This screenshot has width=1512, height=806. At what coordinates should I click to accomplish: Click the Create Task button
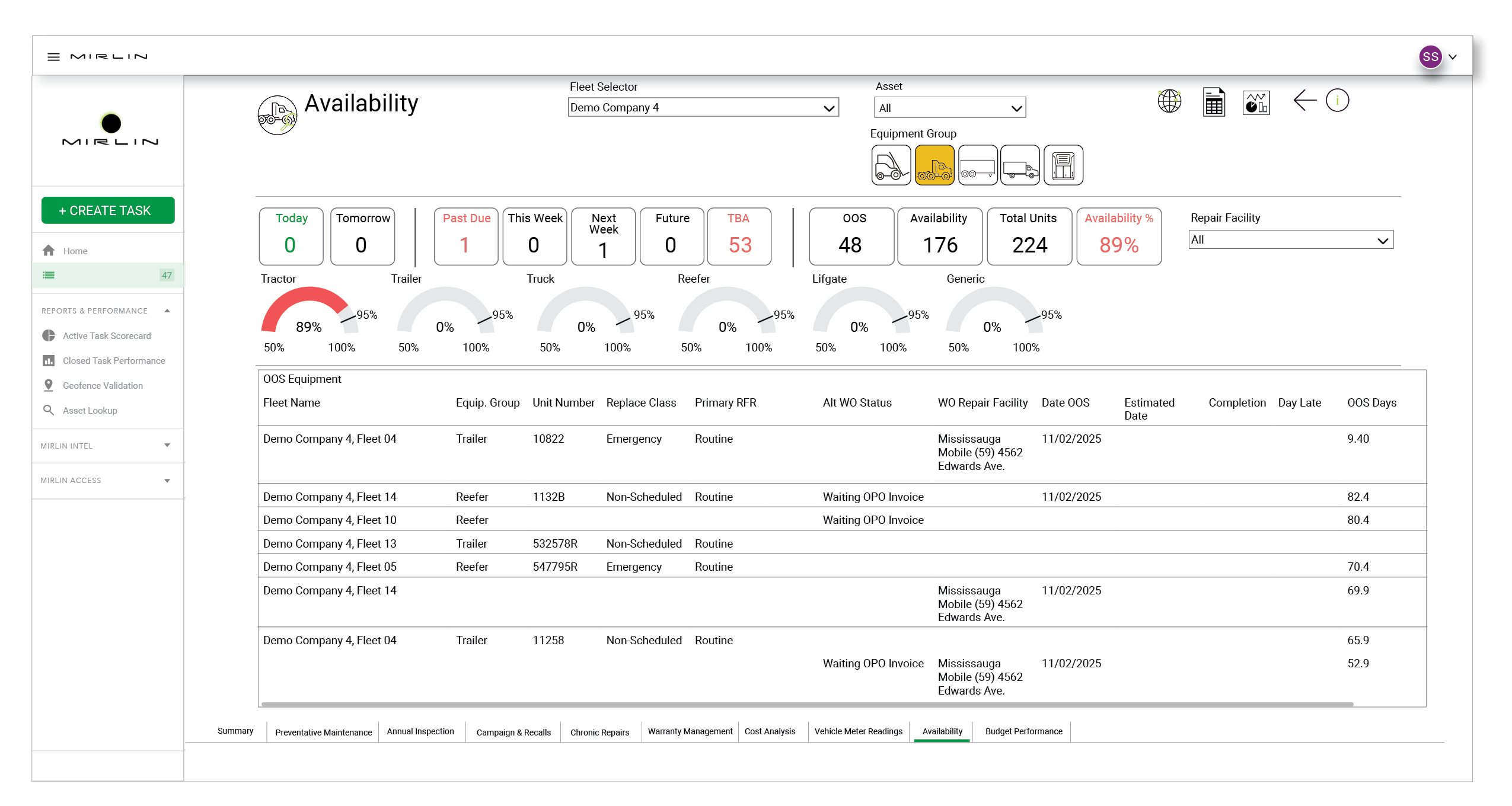pyautogui.click(x=108, y=210)
